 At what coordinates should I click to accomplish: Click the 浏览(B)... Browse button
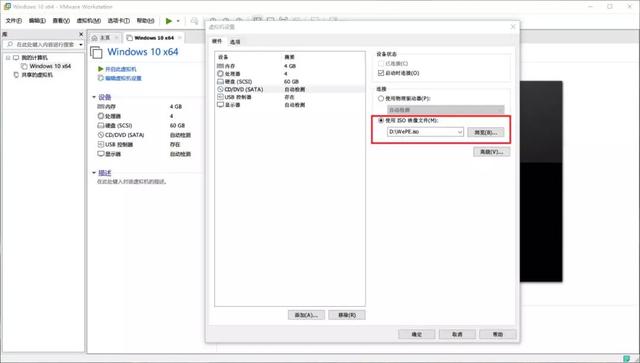tap(486, 132)
